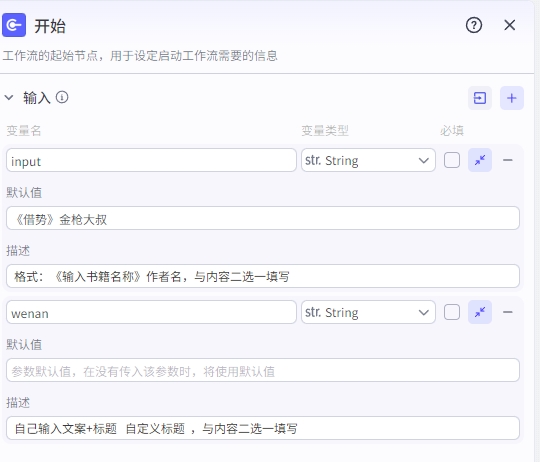540x462 pixels.
Task: Click the blue 开始 node icon
Action: click(14, 25)
